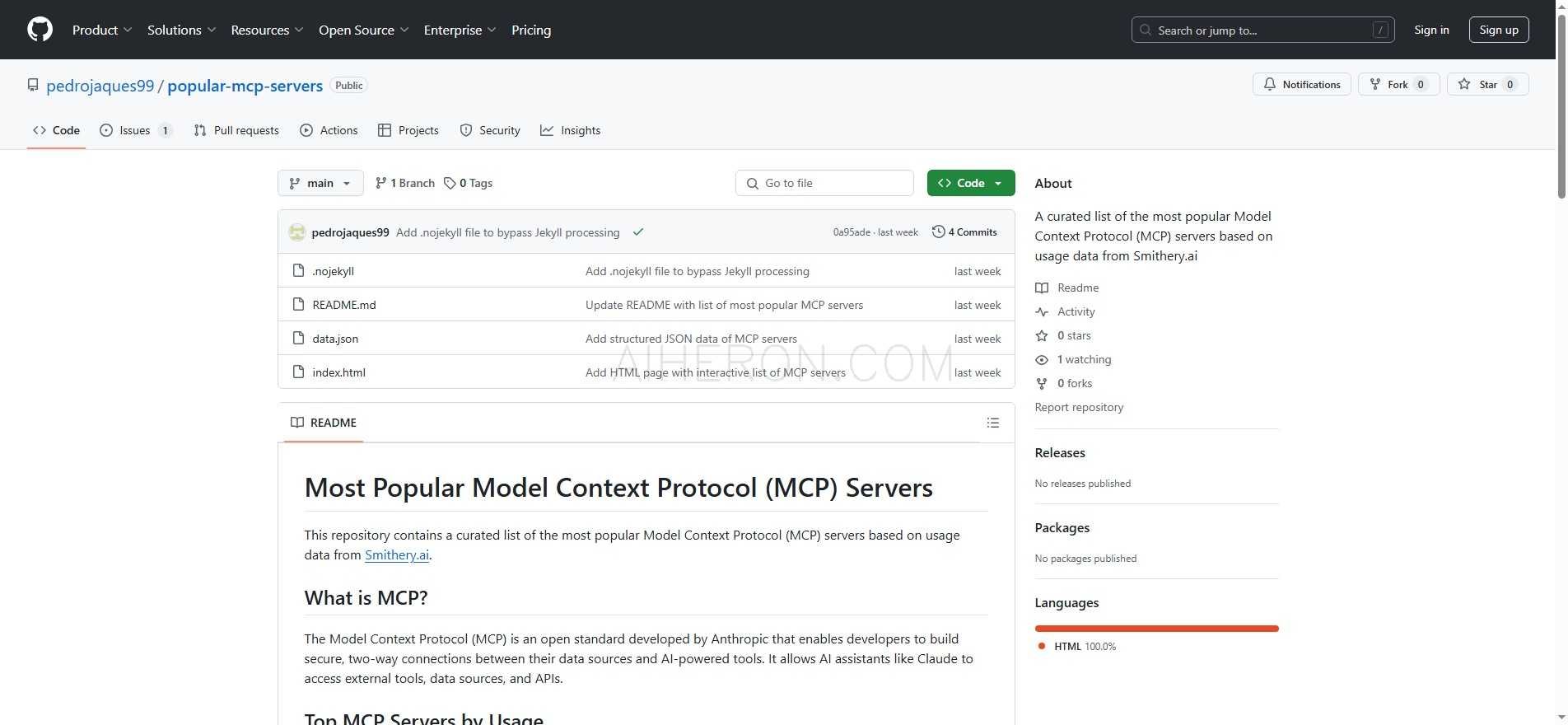Open the Enterprise menu dropdown
The width and height of the screenshot is (1568, 725).
pyautogui.click(x=460, y=30)
